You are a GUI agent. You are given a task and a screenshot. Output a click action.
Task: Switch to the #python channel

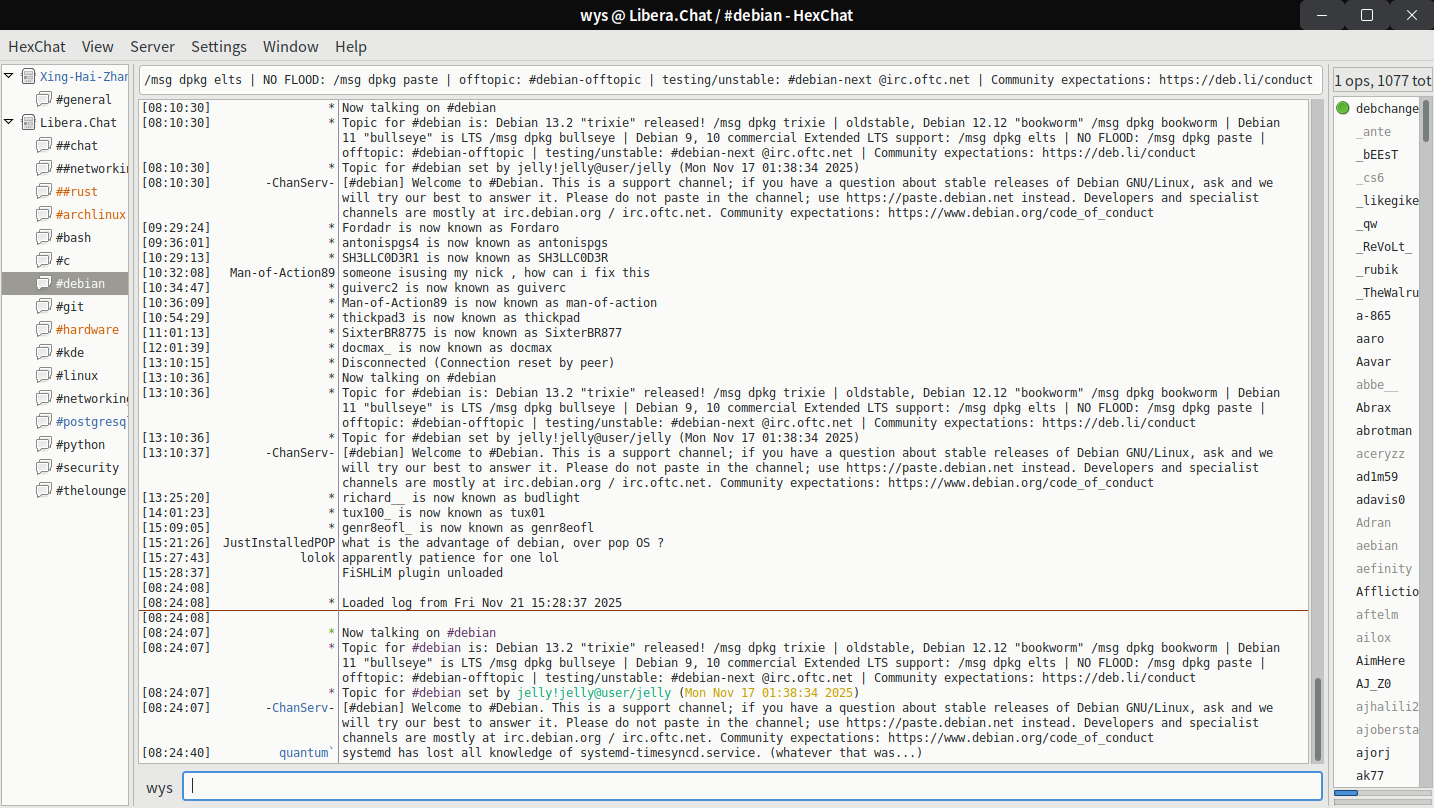(x=80, y=444)
